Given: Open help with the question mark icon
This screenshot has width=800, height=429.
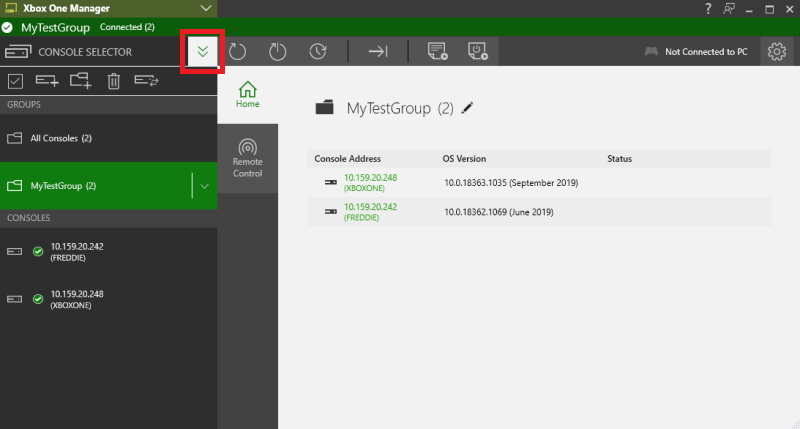Looking at the screenshot, I should tap(708, 9).
